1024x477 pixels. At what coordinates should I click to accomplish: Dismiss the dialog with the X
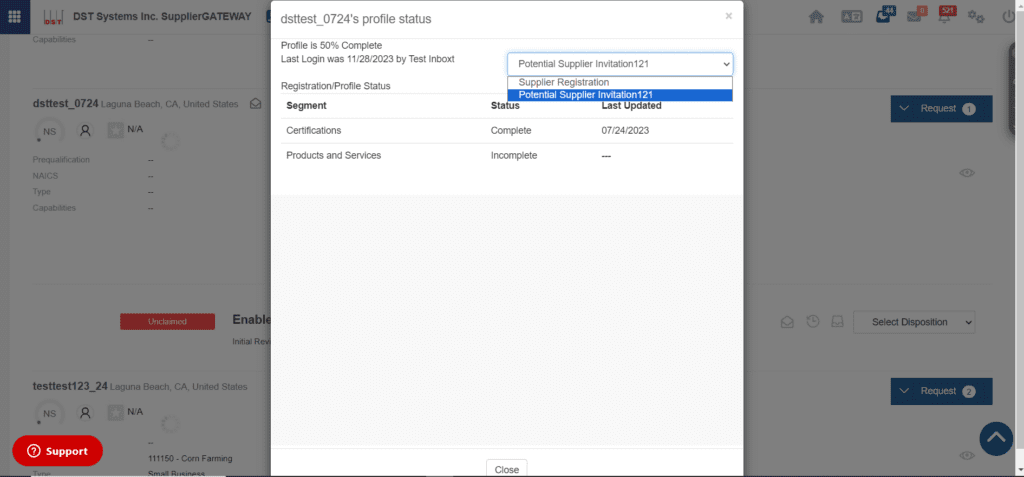[728, 16]
